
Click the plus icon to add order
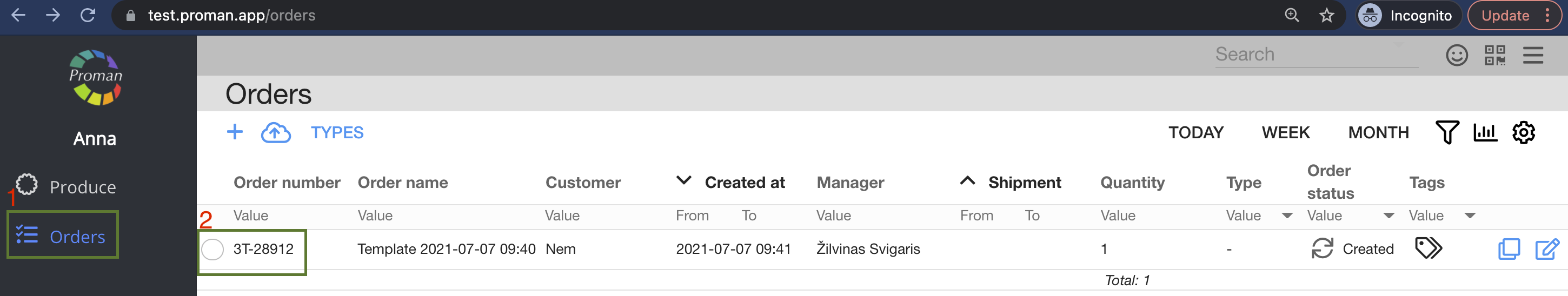(234, 132)
